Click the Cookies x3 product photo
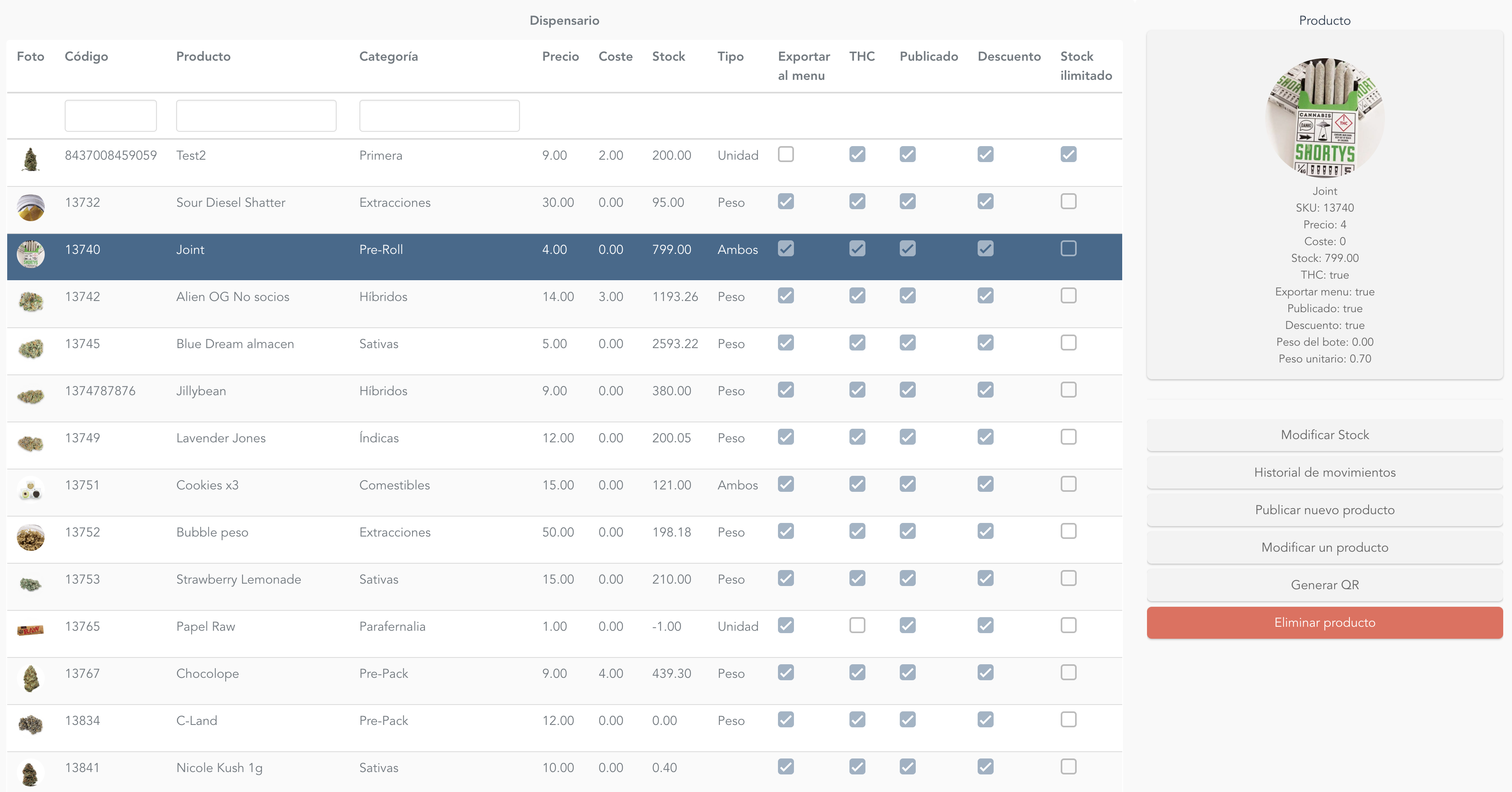 click(30, 490)
